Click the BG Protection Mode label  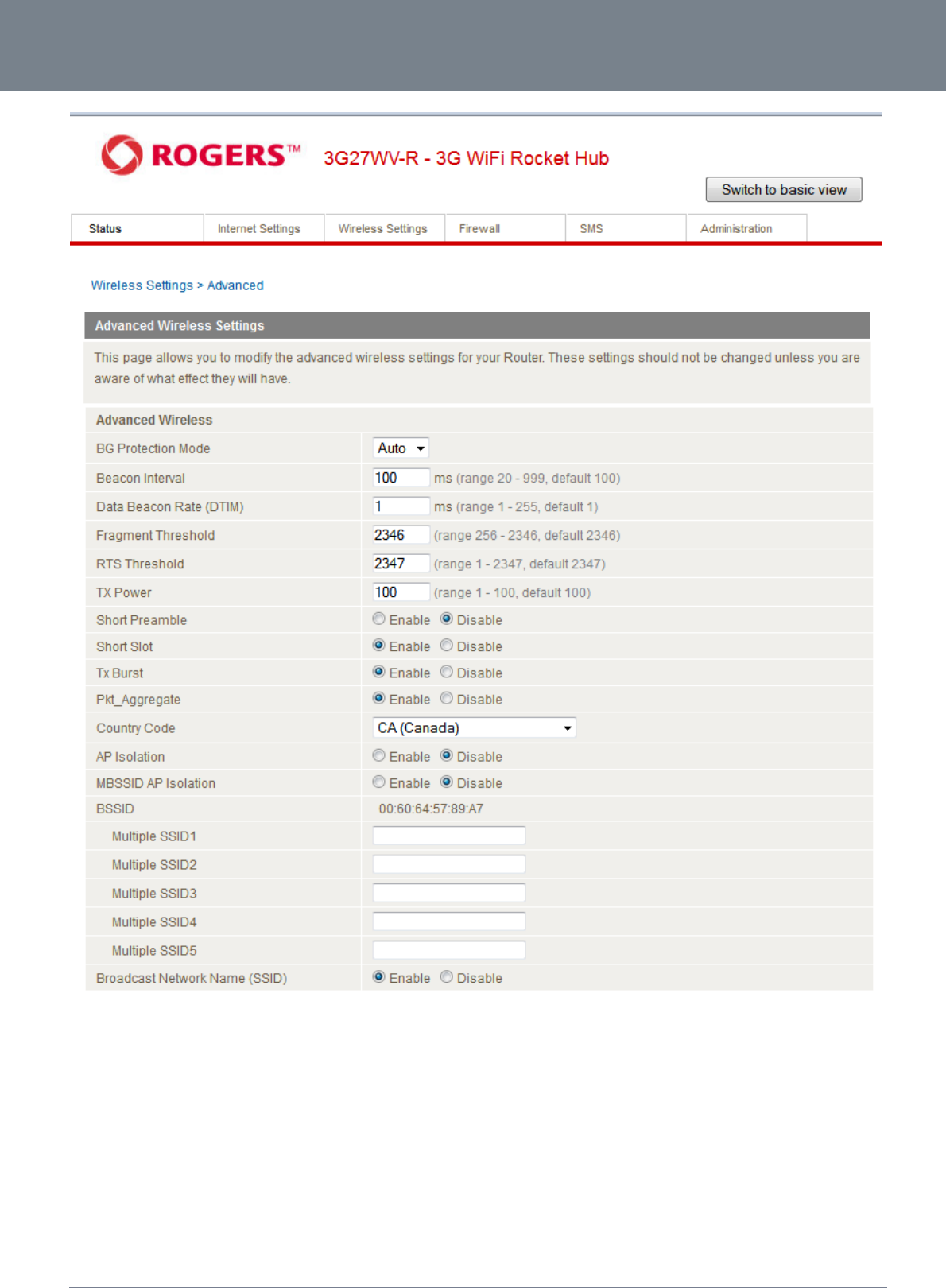(153, 448)
